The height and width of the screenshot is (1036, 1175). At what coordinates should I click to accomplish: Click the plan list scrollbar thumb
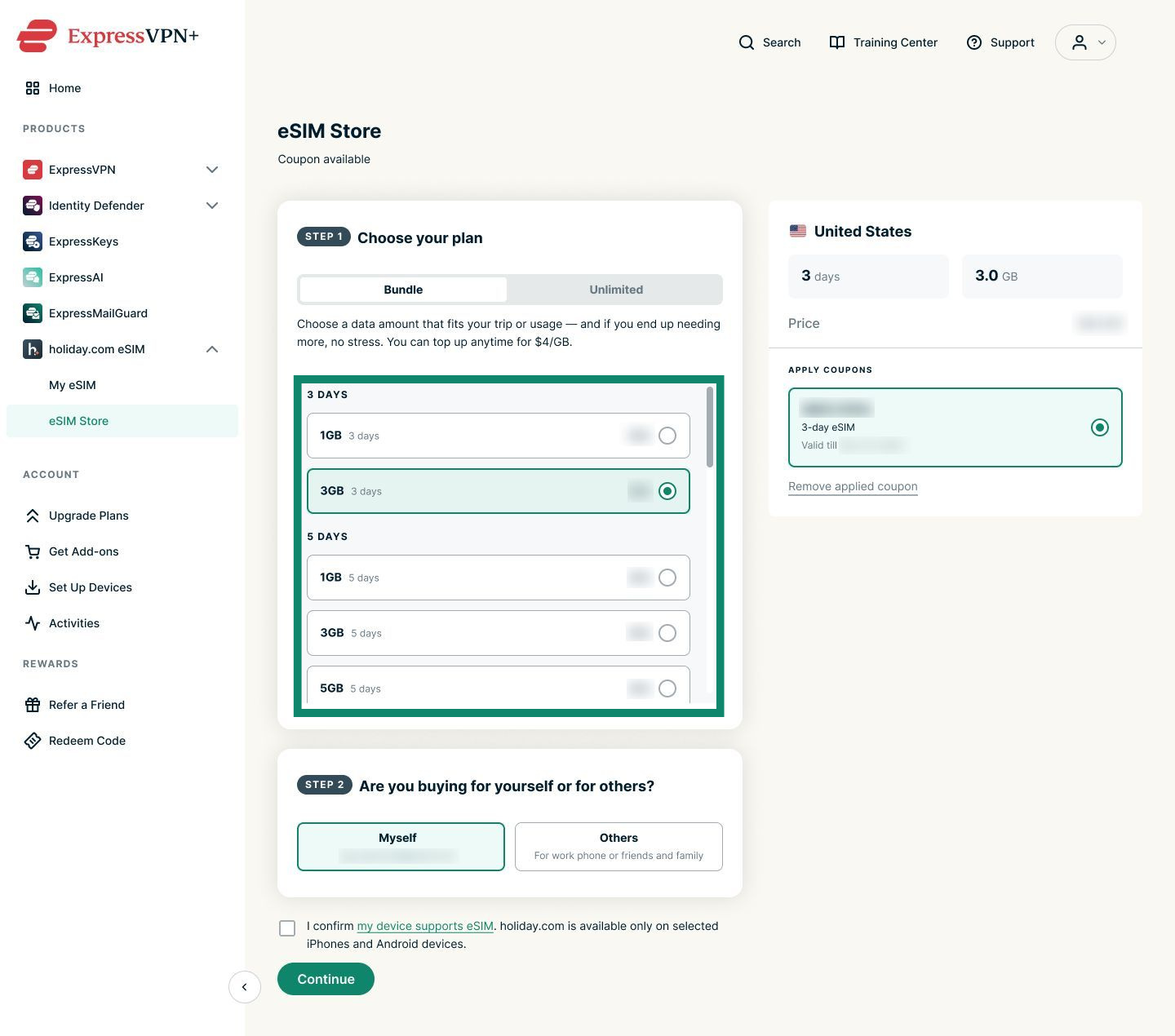tap(710, 427)
